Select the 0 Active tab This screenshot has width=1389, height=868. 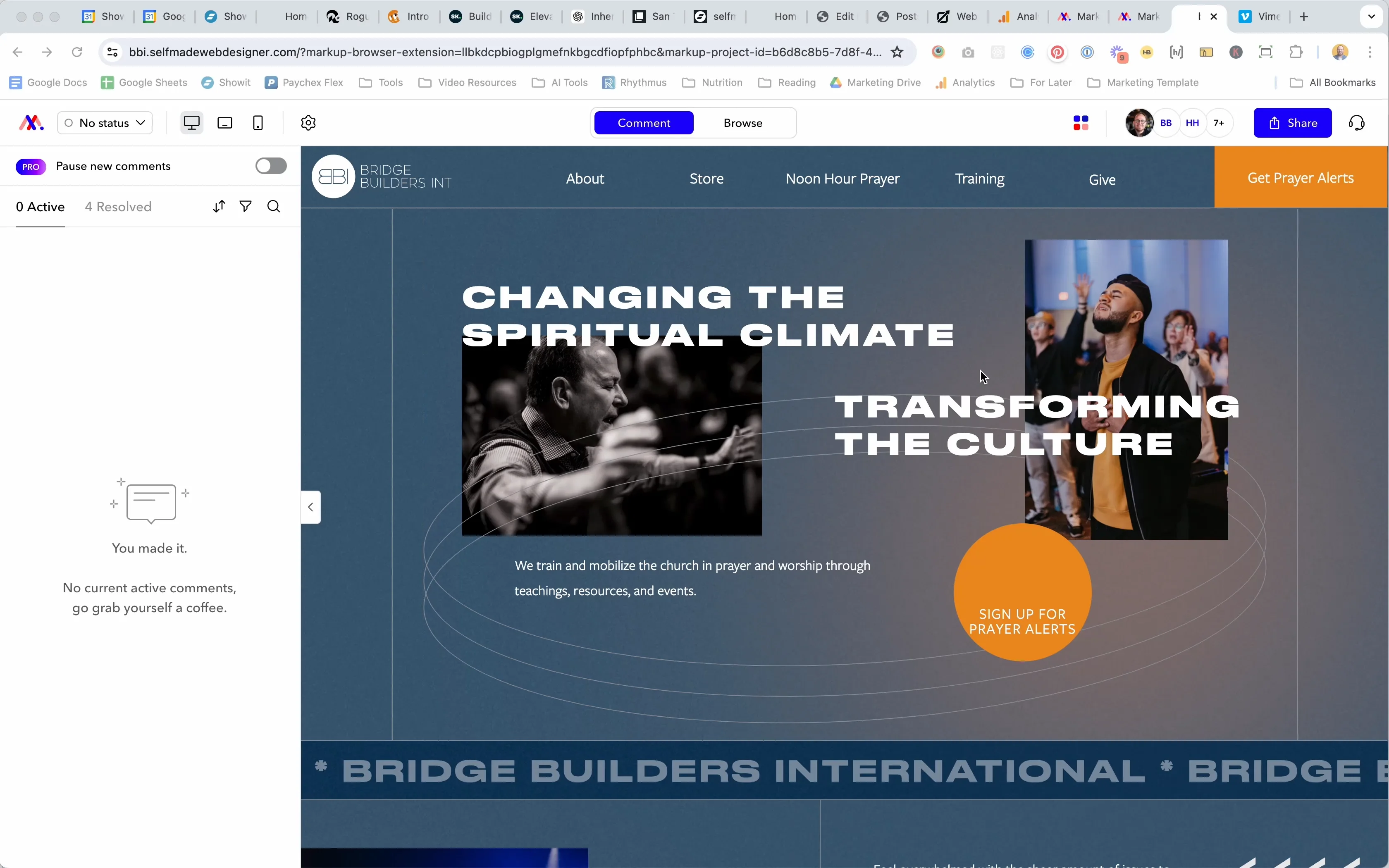click(40, 207)
